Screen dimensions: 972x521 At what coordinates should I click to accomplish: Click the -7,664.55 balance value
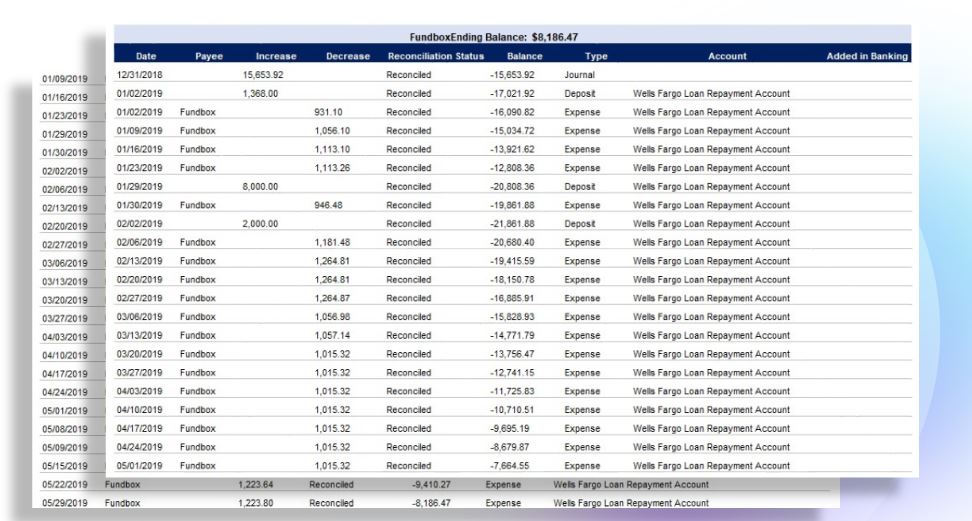510,465
